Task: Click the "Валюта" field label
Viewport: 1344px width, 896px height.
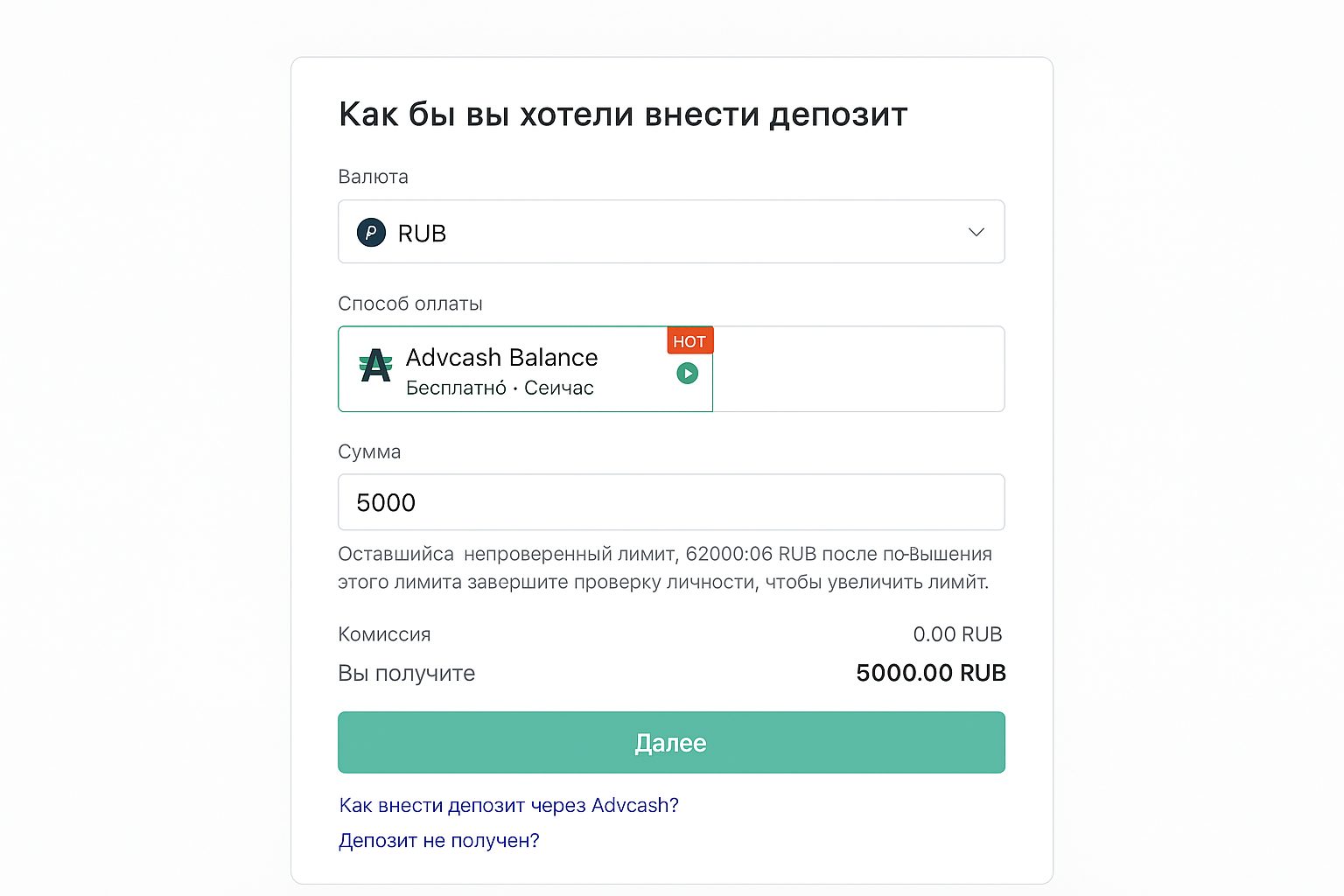Action: click(x=373, y=177)
